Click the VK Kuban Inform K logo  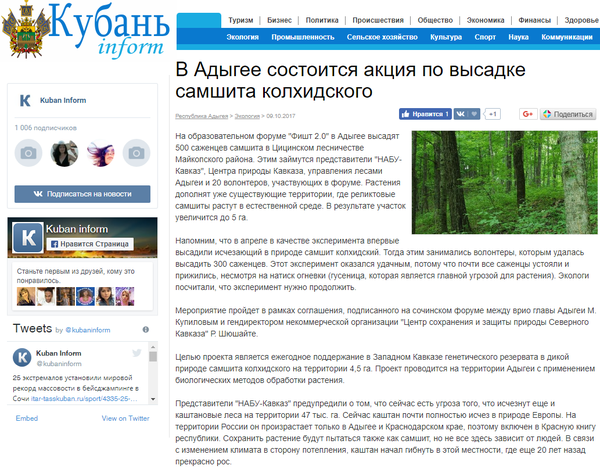click(x=25, y=101)
